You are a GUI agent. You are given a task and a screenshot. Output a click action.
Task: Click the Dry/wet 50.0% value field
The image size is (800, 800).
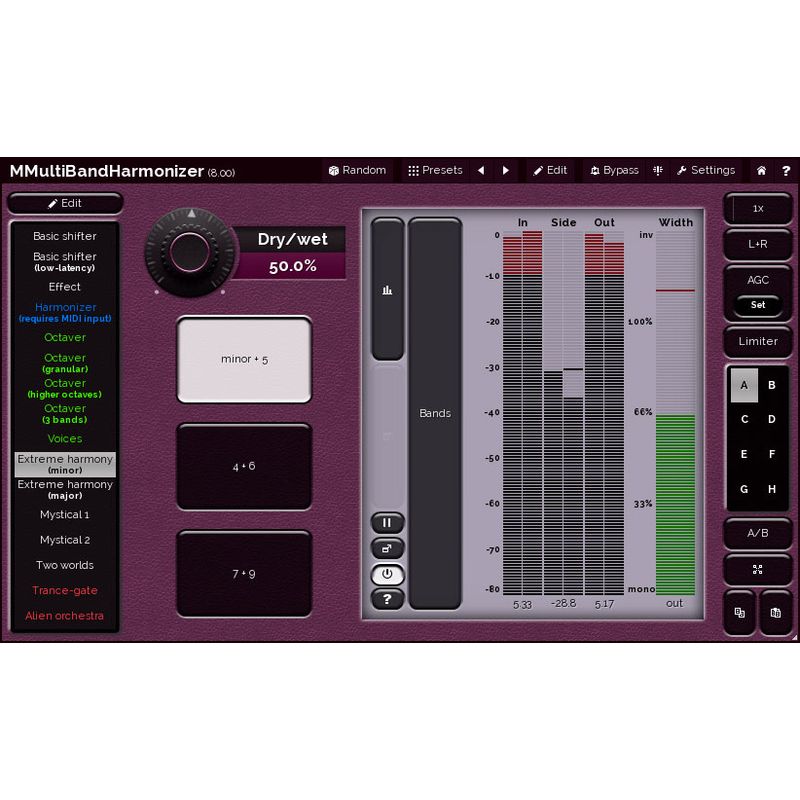(292, 266)
